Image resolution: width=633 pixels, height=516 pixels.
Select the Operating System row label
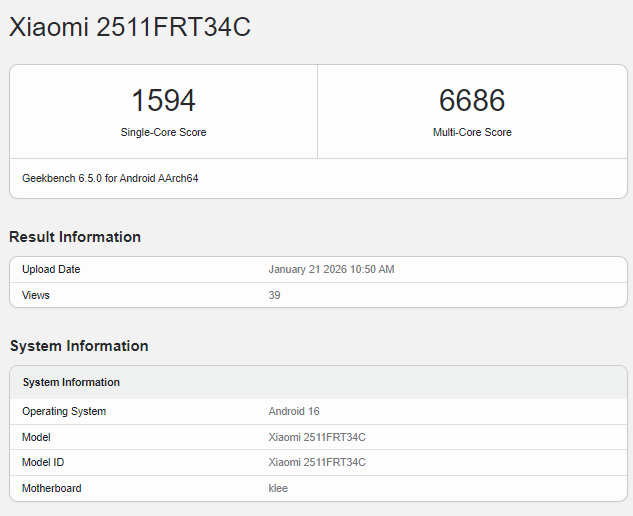click(64, 411)
